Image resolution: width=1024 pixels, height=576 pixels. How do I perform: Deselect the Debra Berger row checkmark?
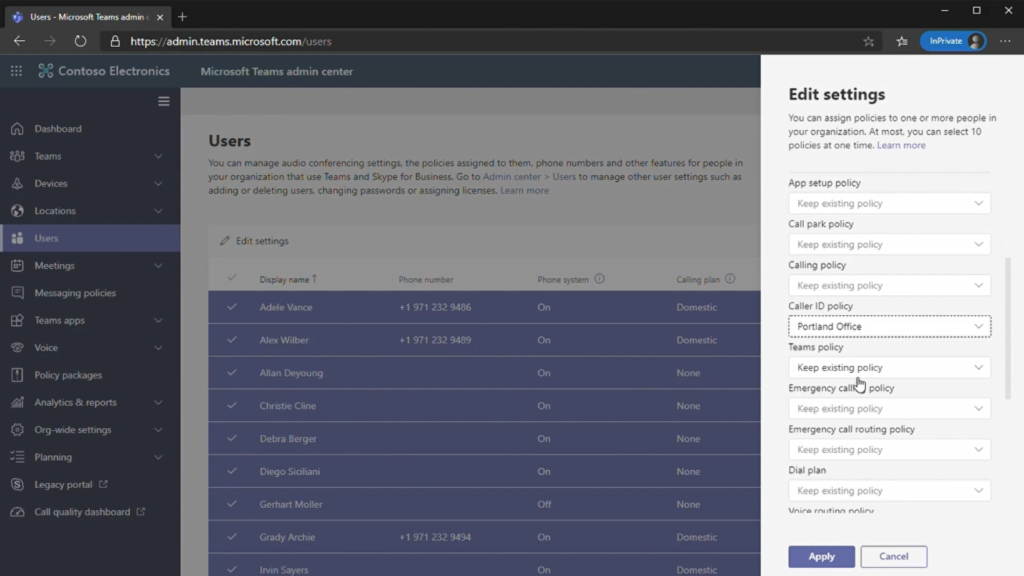(x=232, y=438)
